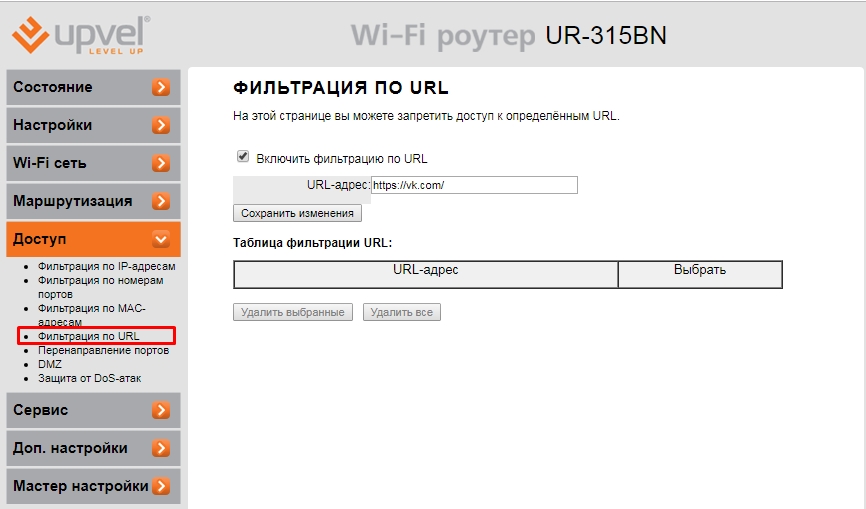
Task: Click the Таблица фильтрации URL label
Action: coord(313,243)
